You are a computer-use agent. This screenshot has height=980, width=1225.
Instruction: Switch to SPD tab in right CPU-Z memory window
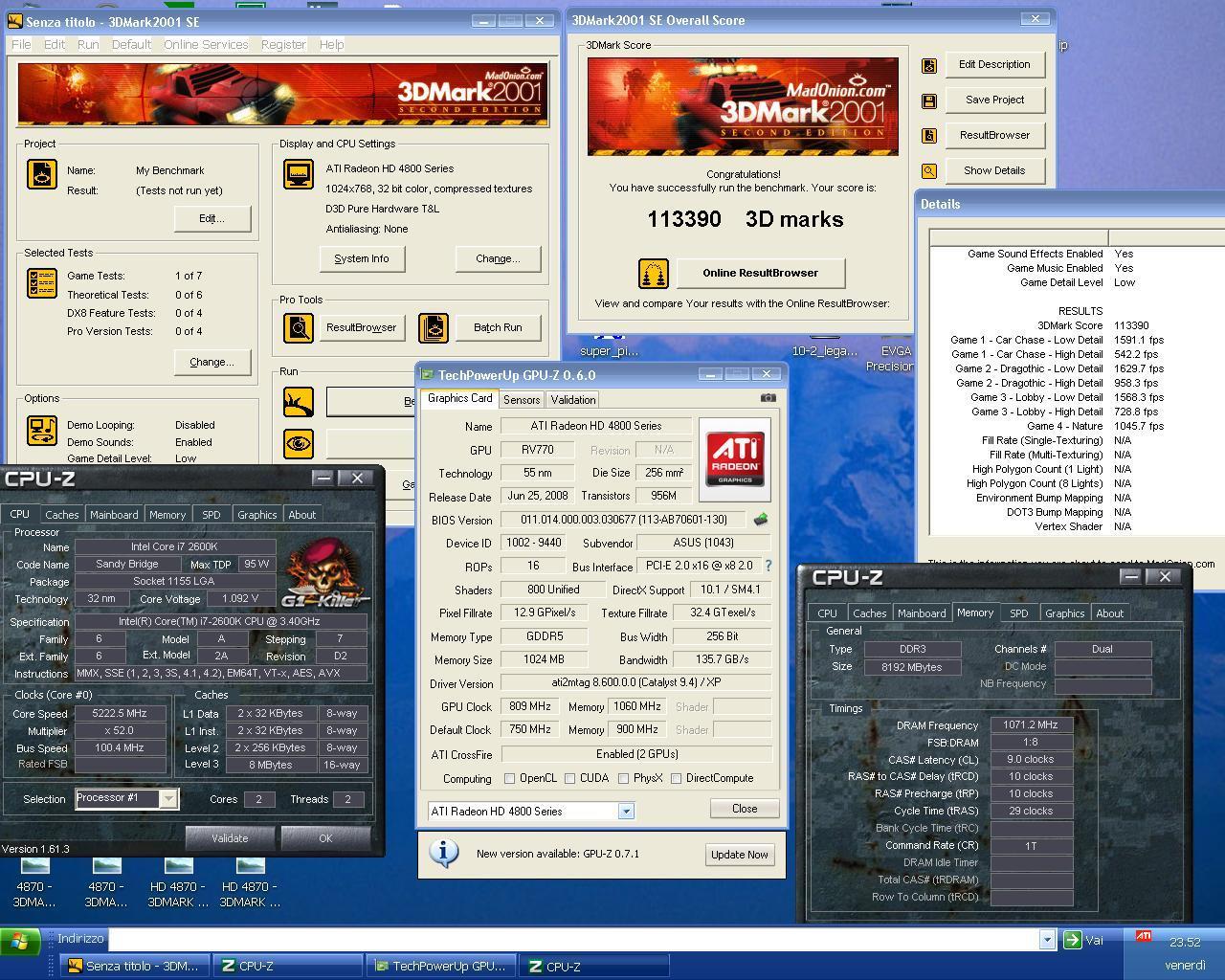click(1019, 613)
